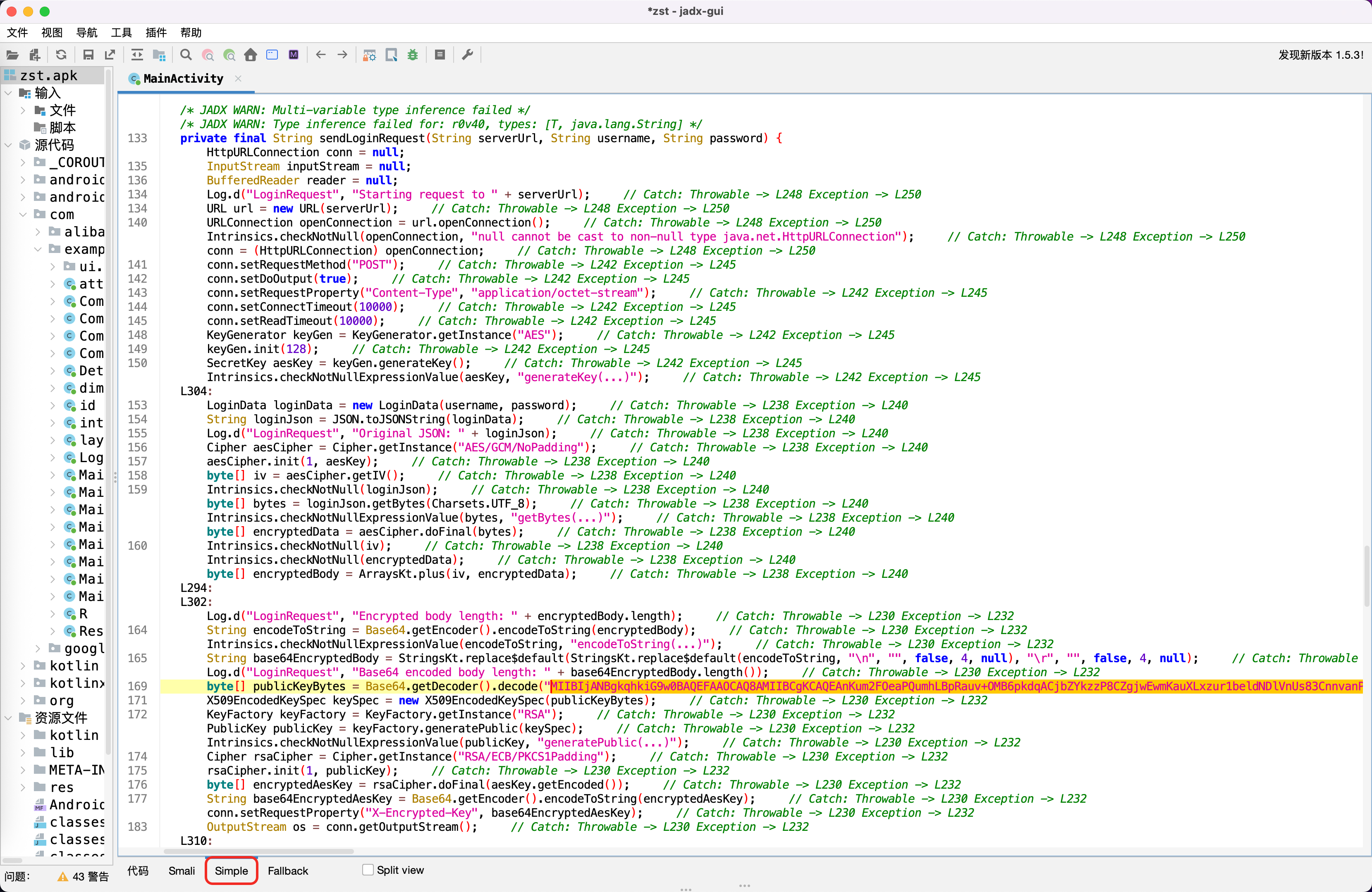Screen dimensions: 1372x892
Task: Click the green bug debugger icon
Action: click(x=413, y=55)
